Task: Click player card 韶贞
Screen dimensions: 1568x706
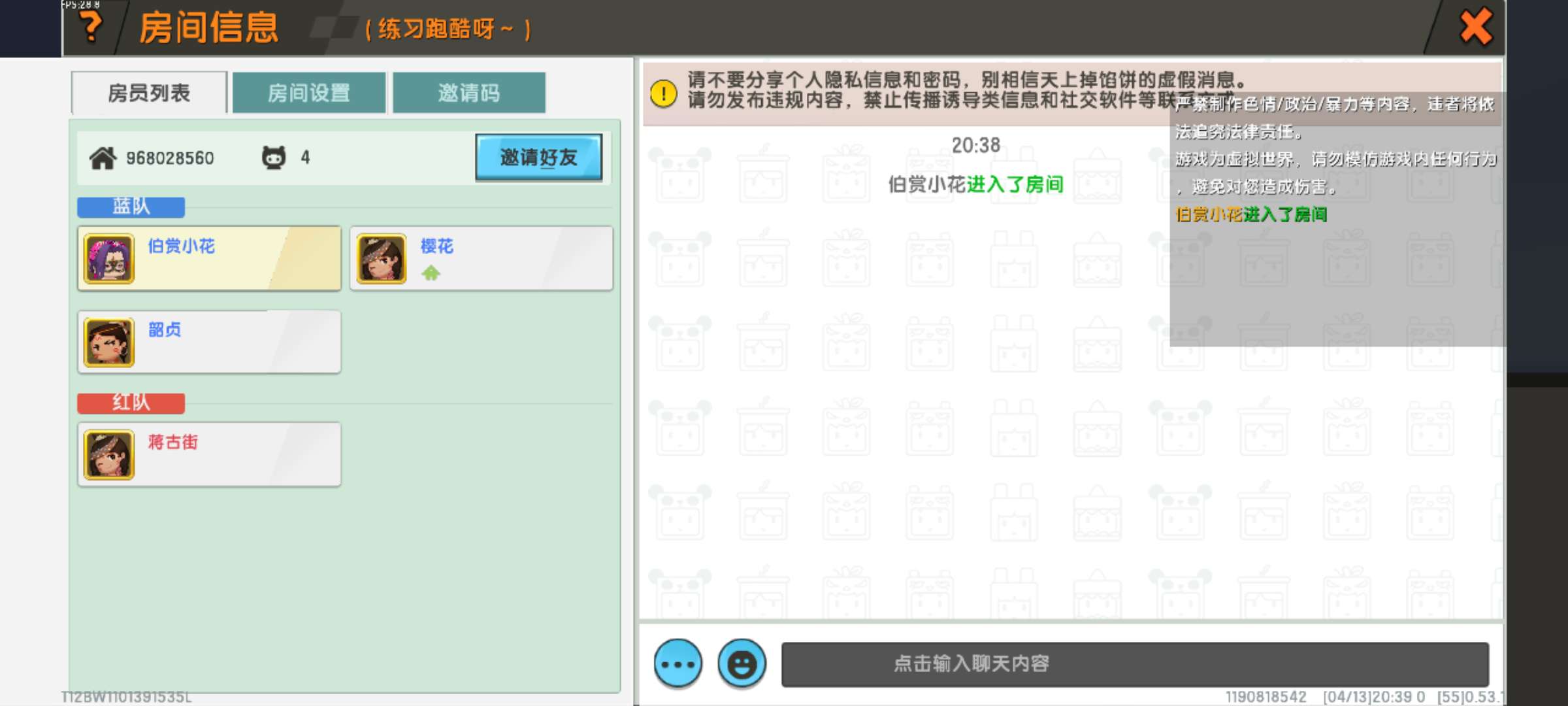Action: pyautogui.click(x=209, y=342)
